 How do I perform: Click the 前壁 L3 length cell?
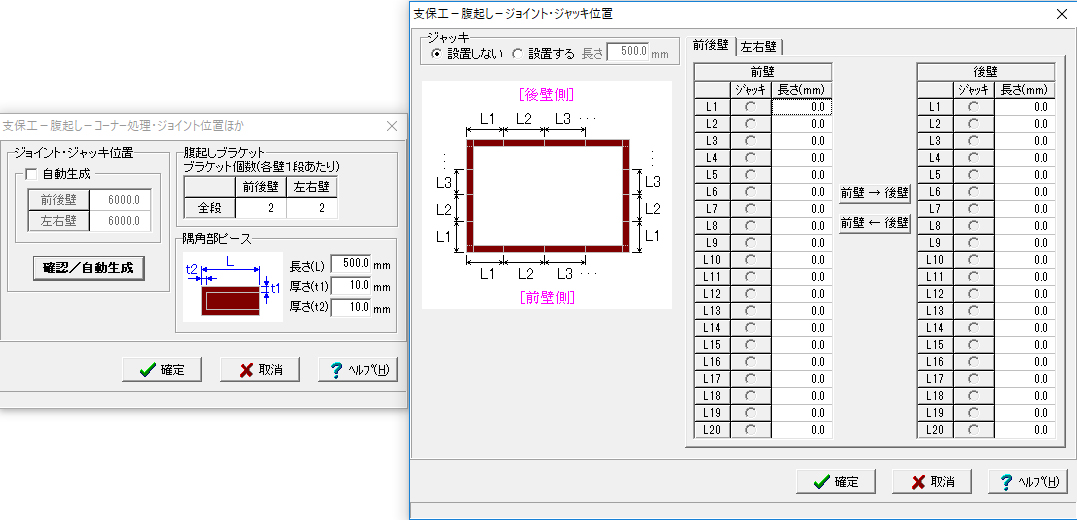click(802, 141)
